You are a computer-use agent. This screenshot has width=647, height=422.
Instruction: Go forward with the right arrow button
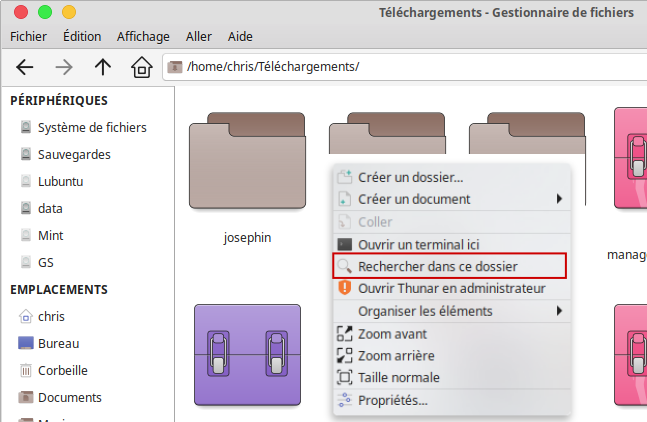(x=64, y=67)
